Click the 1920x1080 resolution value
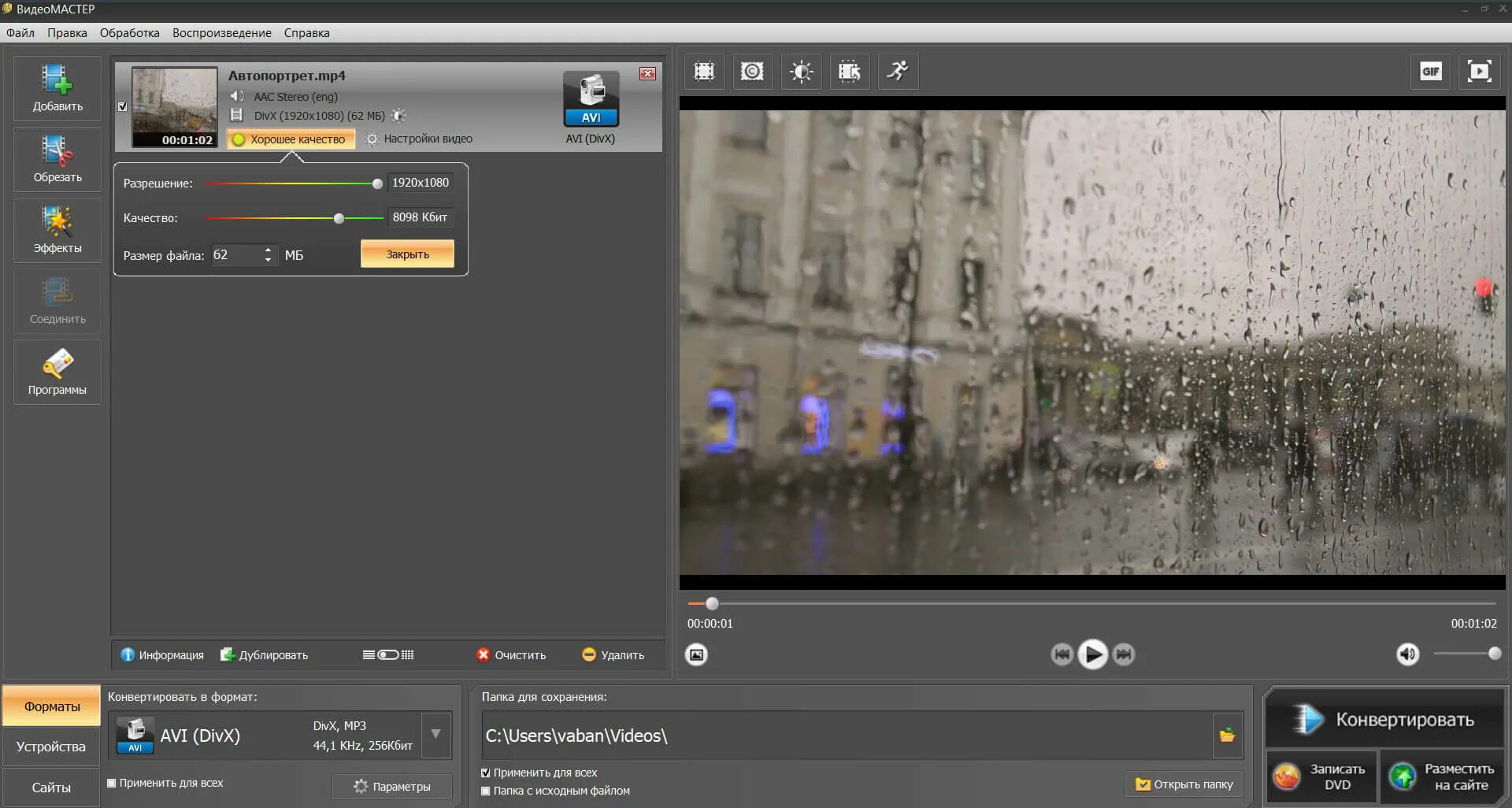The width and height of the screenshot is (1512, 808). (421, 183)
